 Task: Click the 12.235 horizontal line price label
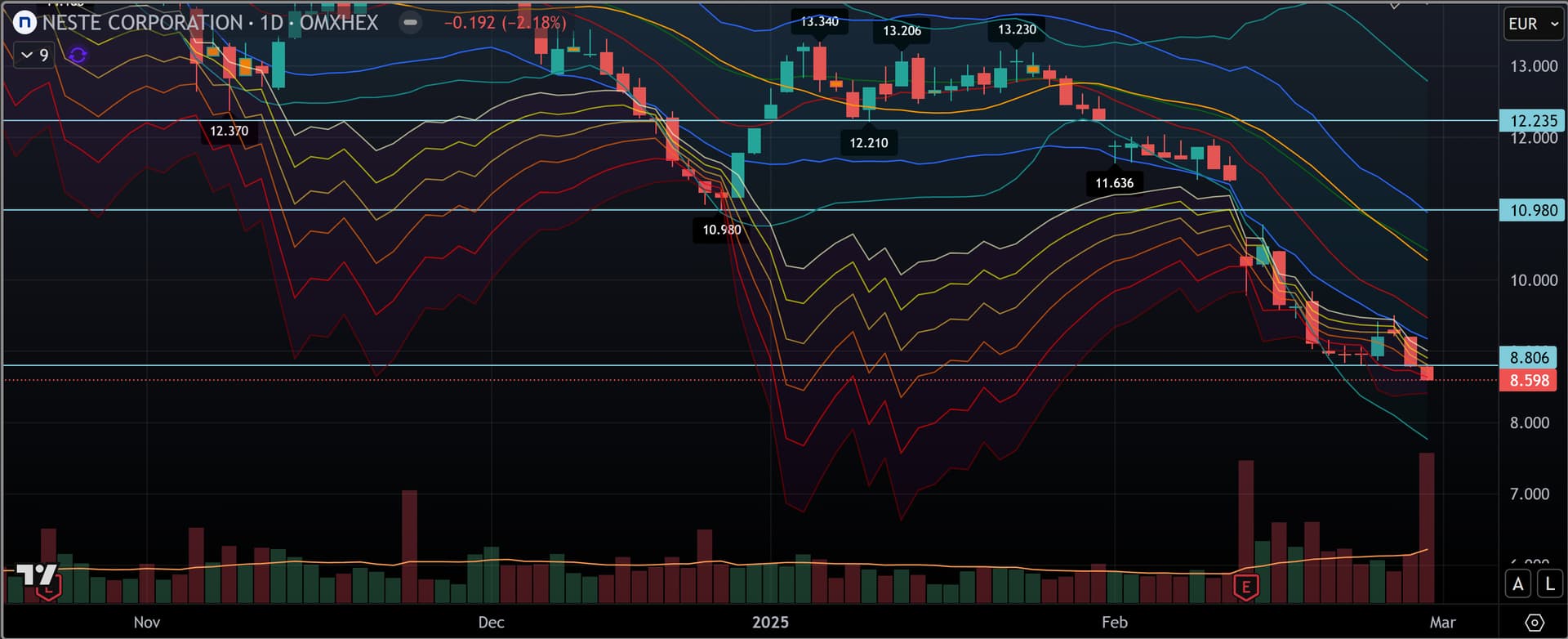1533,121
